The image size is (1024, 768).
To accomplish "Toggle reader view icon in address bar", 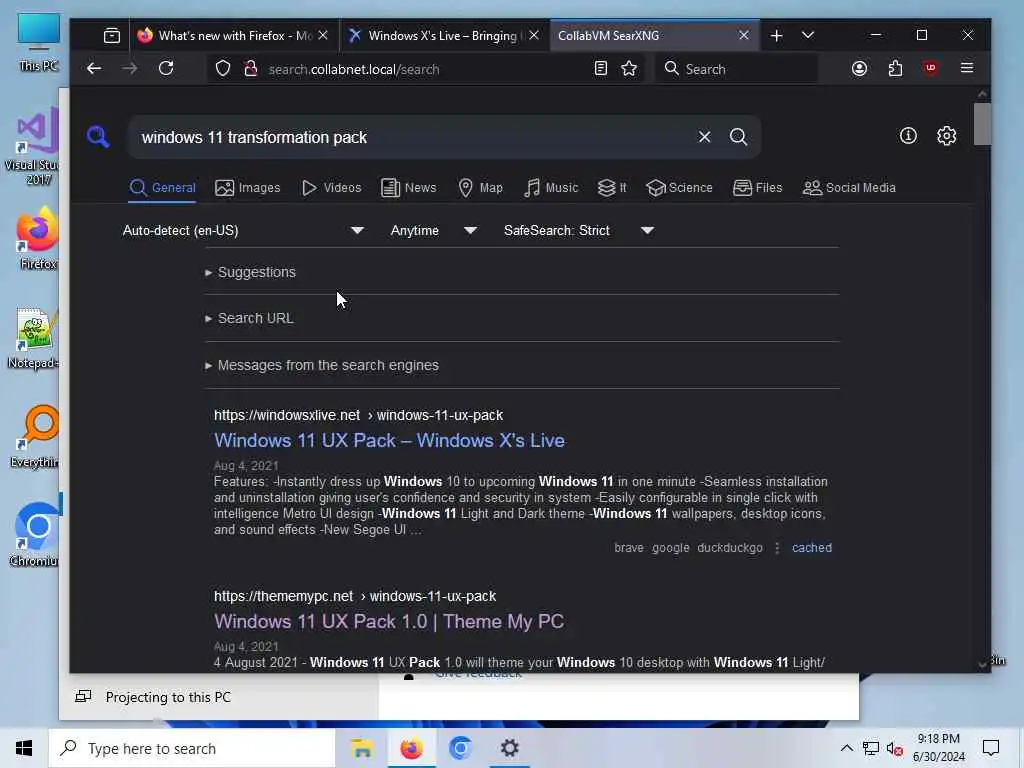I will pos(601,69).
